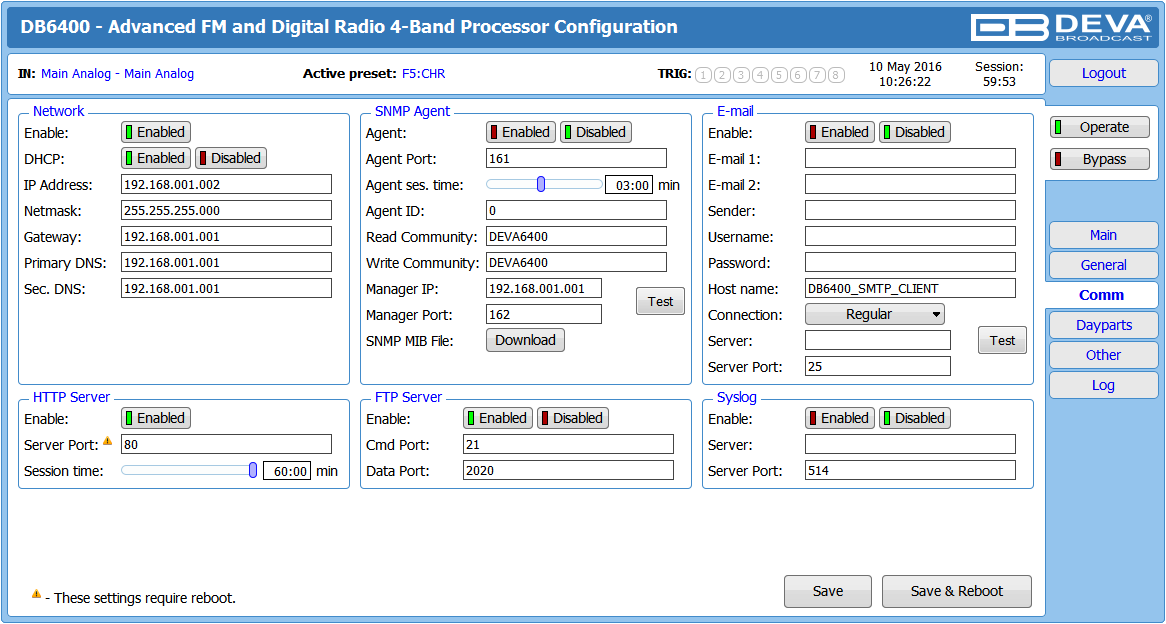Screen dimensions: 1166x624
Task: Click the FTP Cmd Port field
Action: point(568,445)
